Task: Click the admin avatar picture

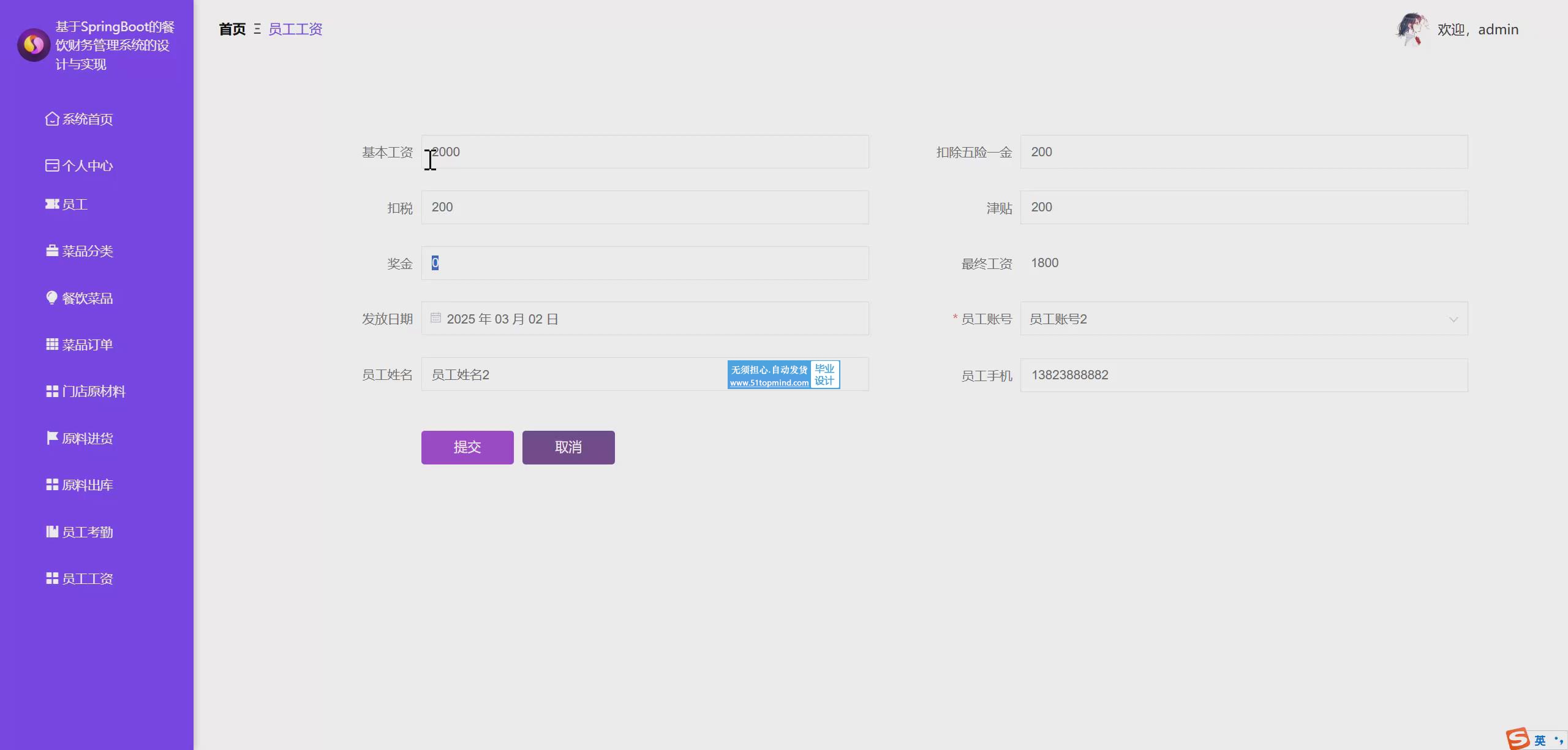Action: 1411,29
